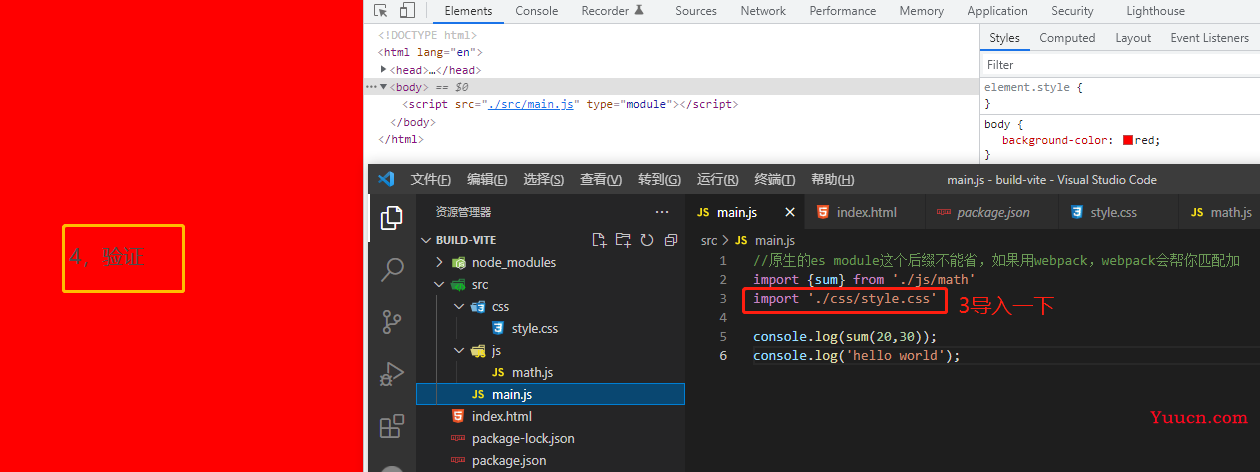Open VS Code Explorer activity bar icon
The width and height of the screenshot is (1260, 472).
pyautogui.click(x=393, y=217)
